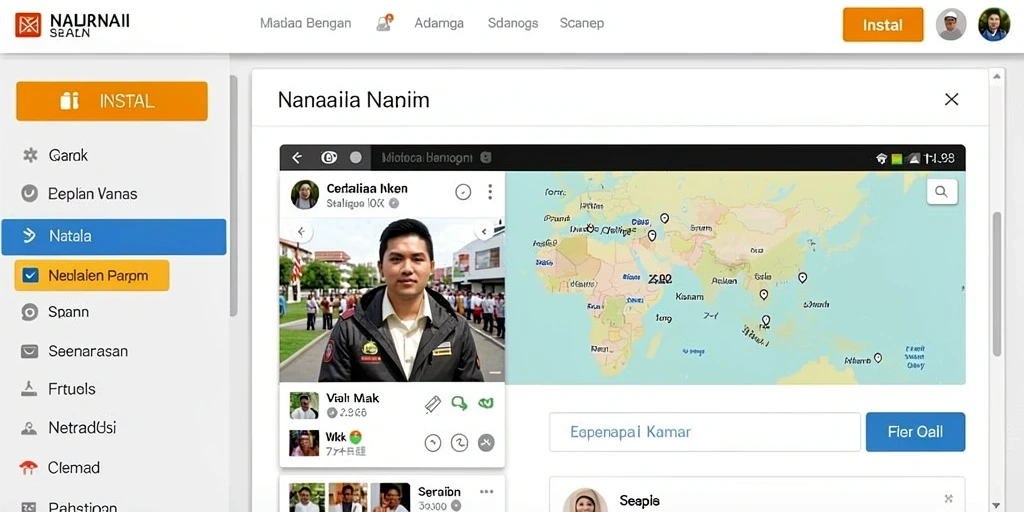Click the pencil edit icon for Viali Mak
The width and height of the screenshot is (1024, 512).
[x=432, y=405]
